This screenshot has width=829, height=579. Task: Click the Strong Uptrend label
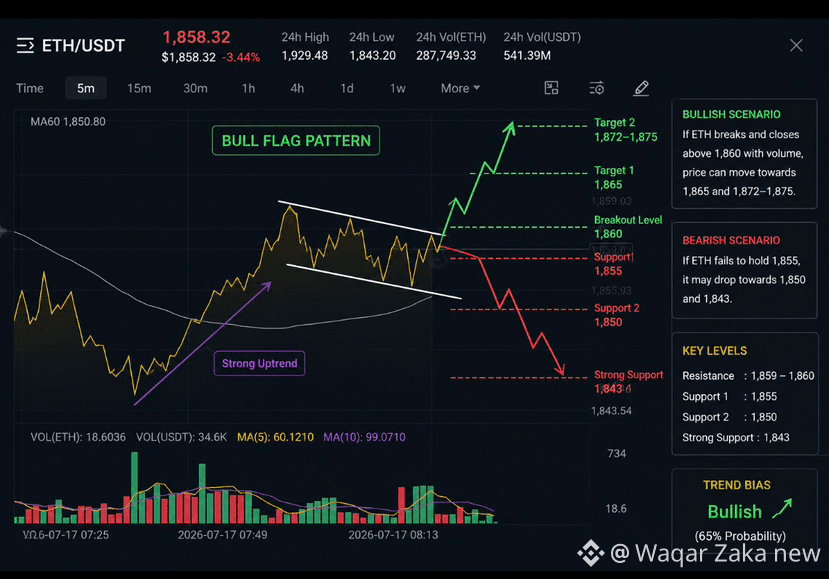point(260,363)
